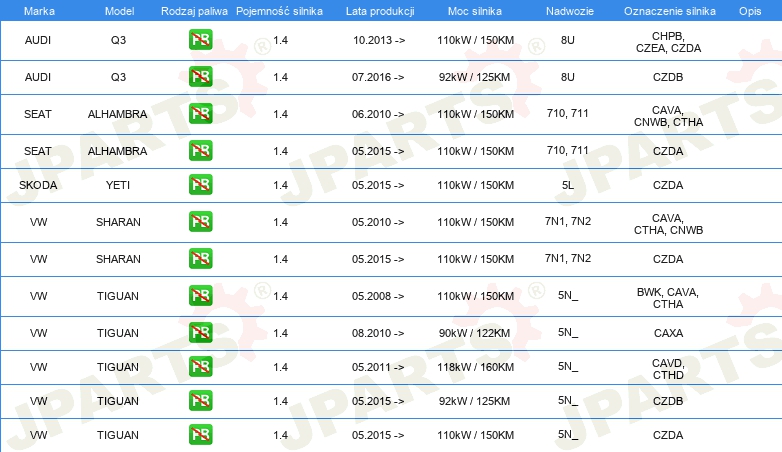Select "7N1, 7N2" in the SHARAN 05.2010 row

(568, 221)
